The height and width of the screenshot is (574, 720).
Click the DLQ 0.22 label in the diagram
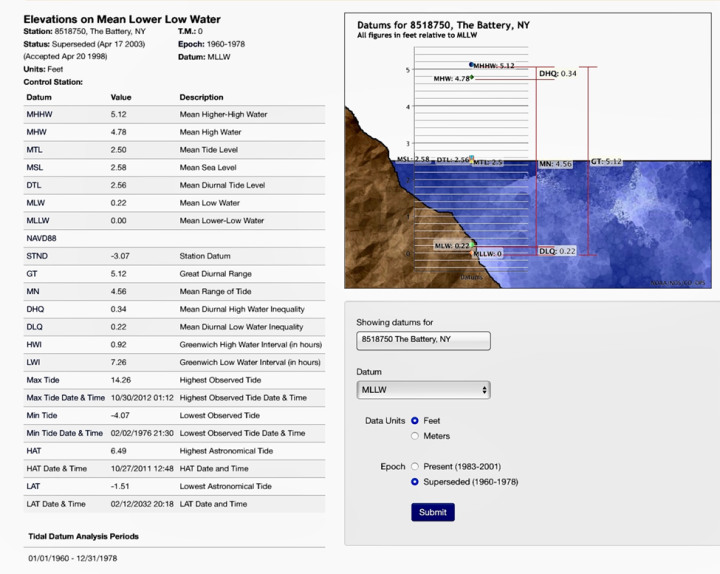tap(558, 251)
